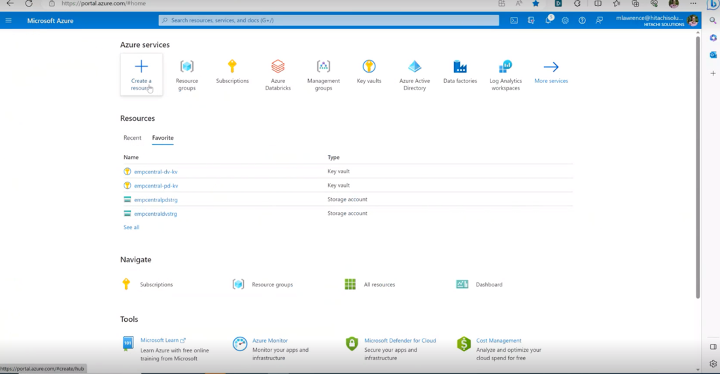Open Data factories service
720x374 pixels.
pyautogui.click(x=460, y=72)
